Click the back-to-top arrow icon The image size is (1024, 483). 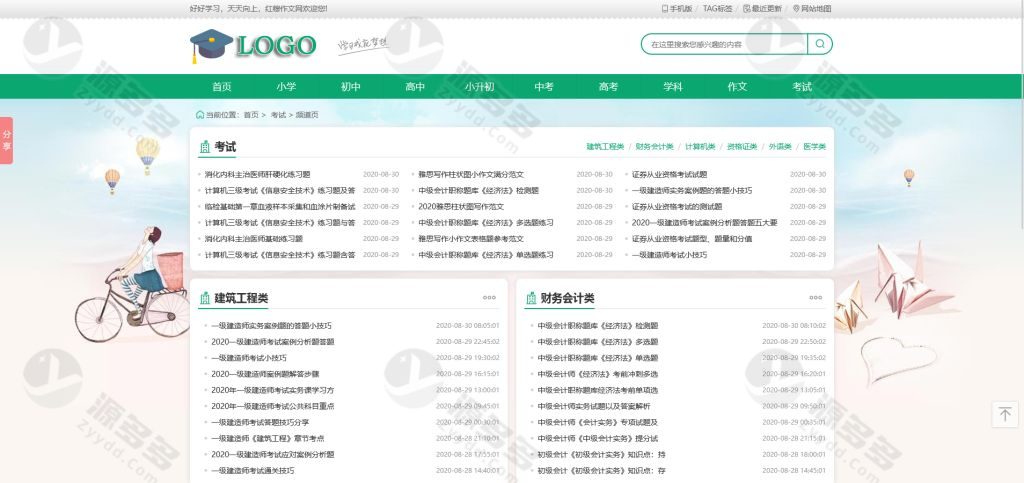[1005, 414]
